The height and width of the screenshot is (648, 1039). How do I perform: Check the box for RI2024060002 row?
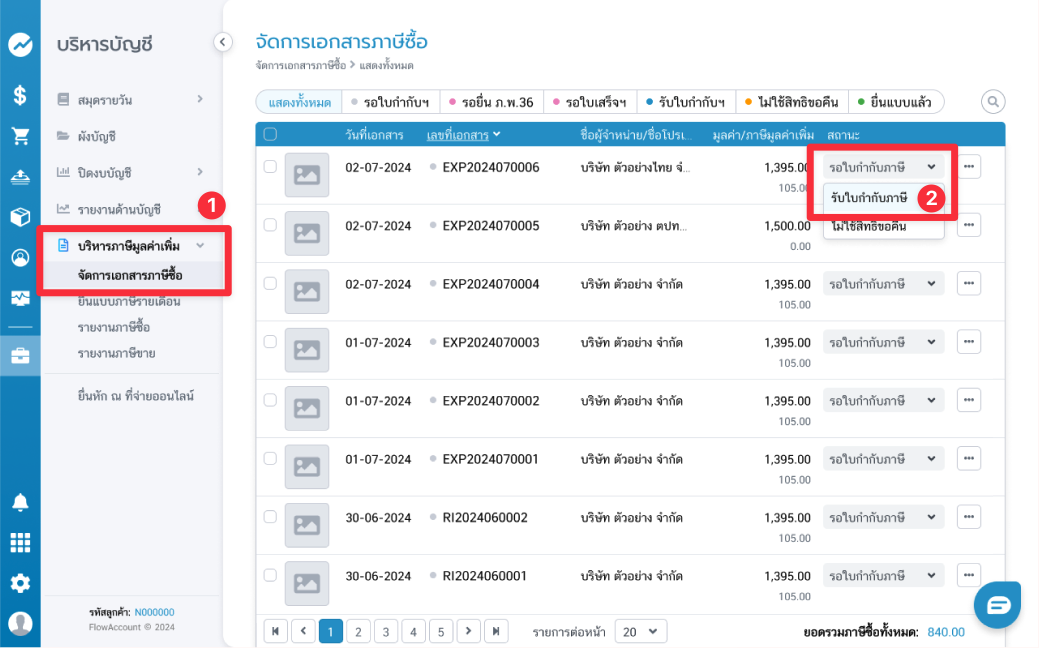tap(270, 516)
